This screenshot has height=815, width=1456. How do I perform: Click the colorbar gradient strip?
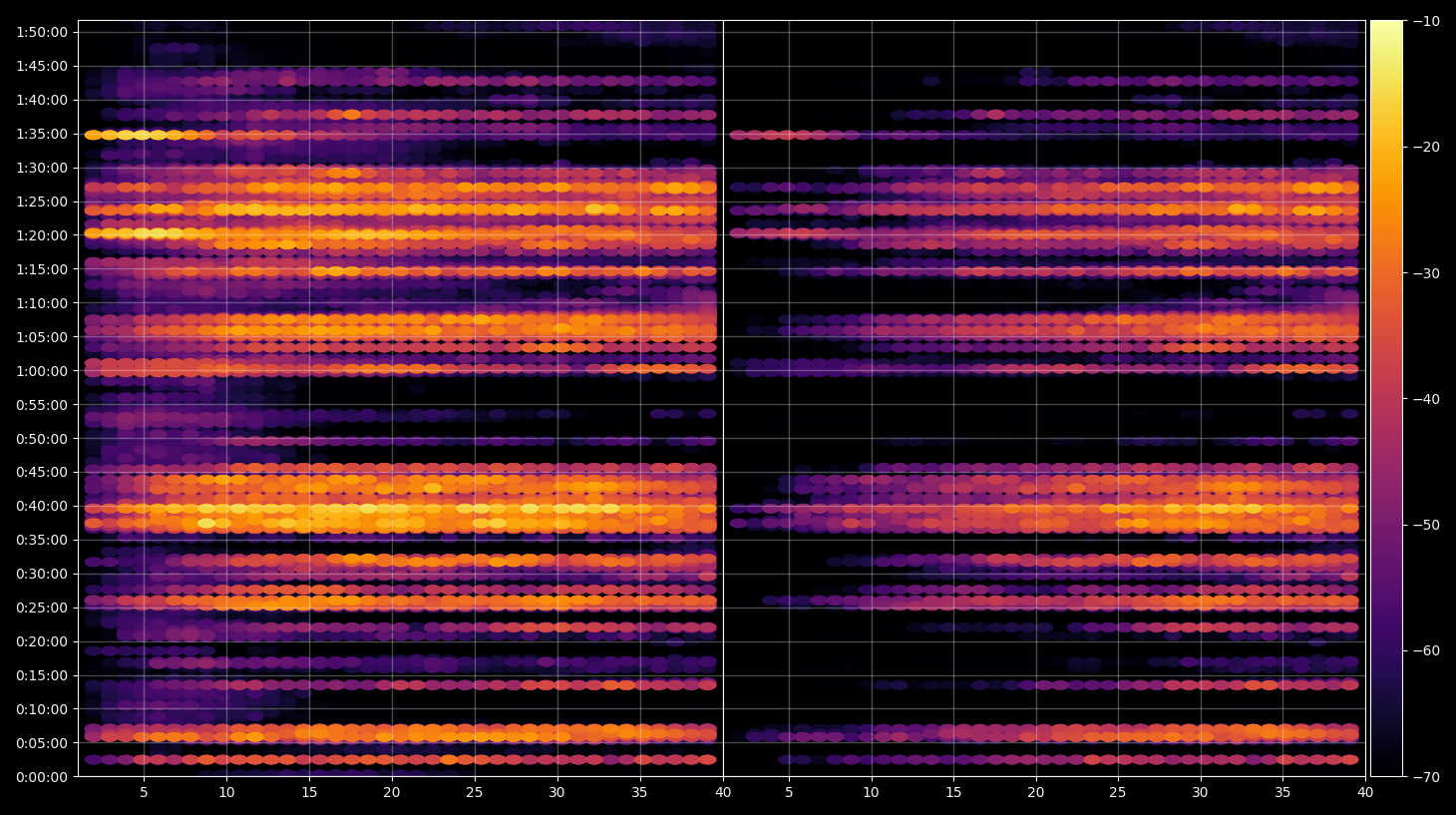pyautogui.click(x=1386, y=398)
